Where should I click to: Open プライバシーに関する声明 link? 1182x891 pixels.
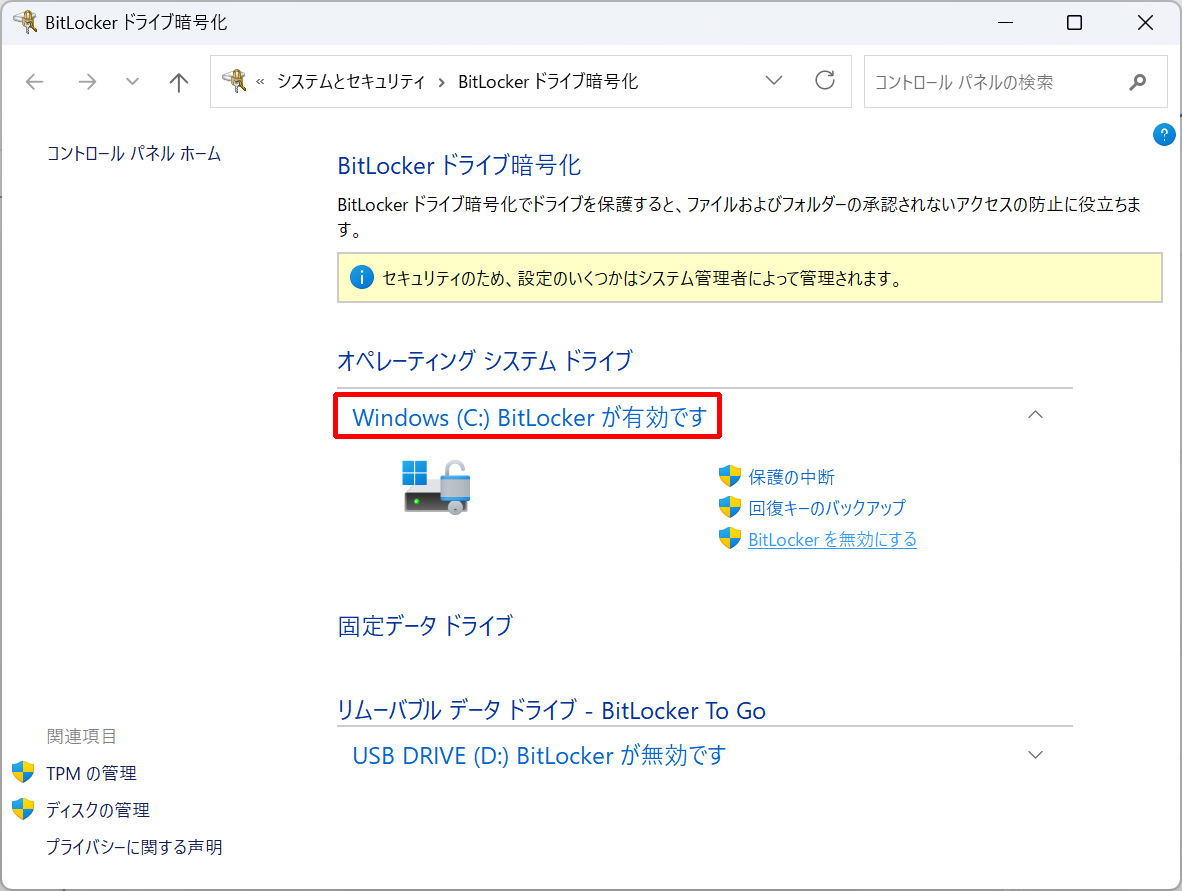[134, 847]
